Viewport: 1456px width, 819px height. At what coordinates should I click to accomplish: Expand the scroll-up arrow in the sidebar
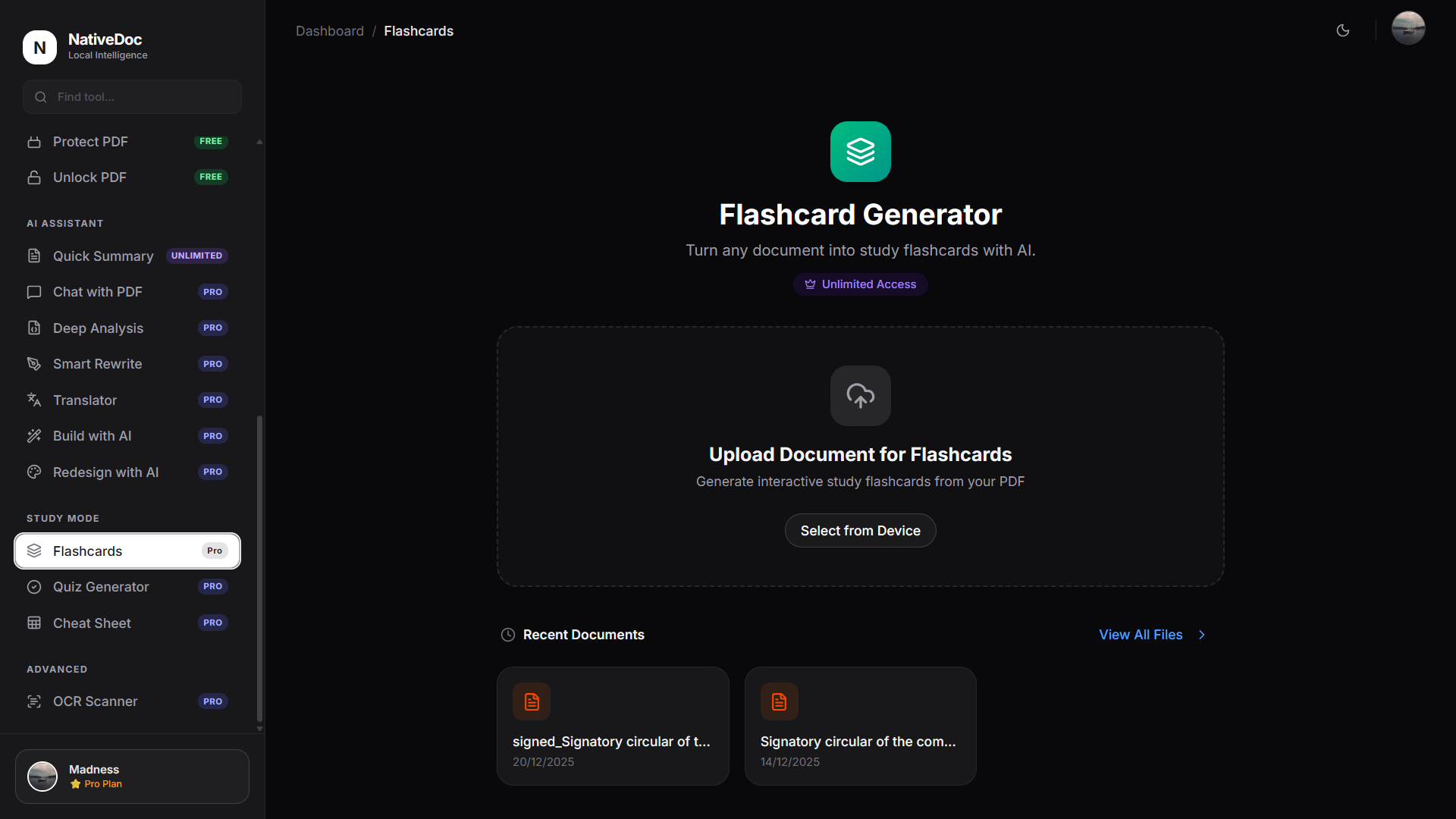pyautogui.click(x=259, y=142)
